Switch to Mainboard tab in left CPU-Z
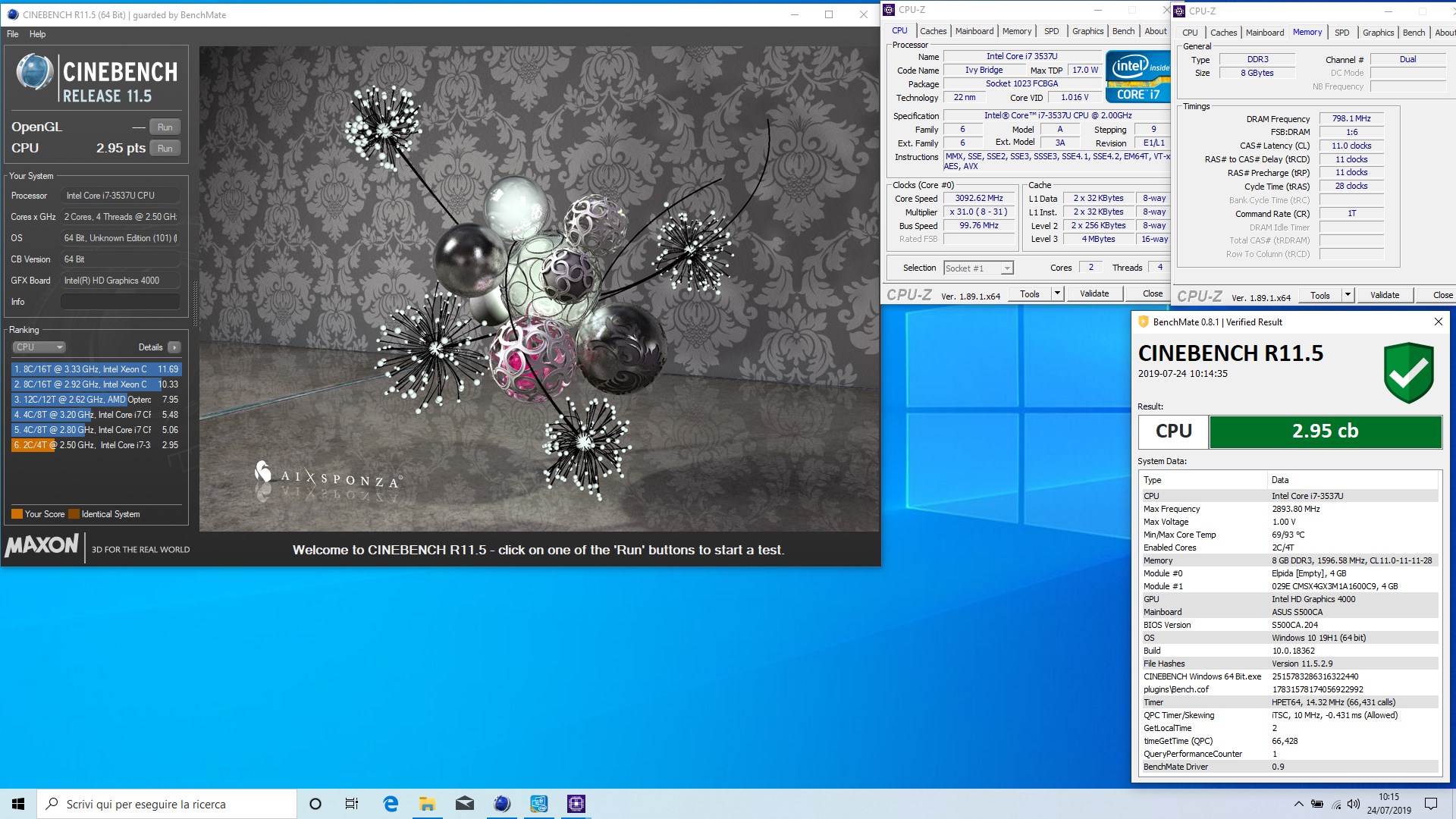This screenshot has height=819, width=1456. coord(974,31)
